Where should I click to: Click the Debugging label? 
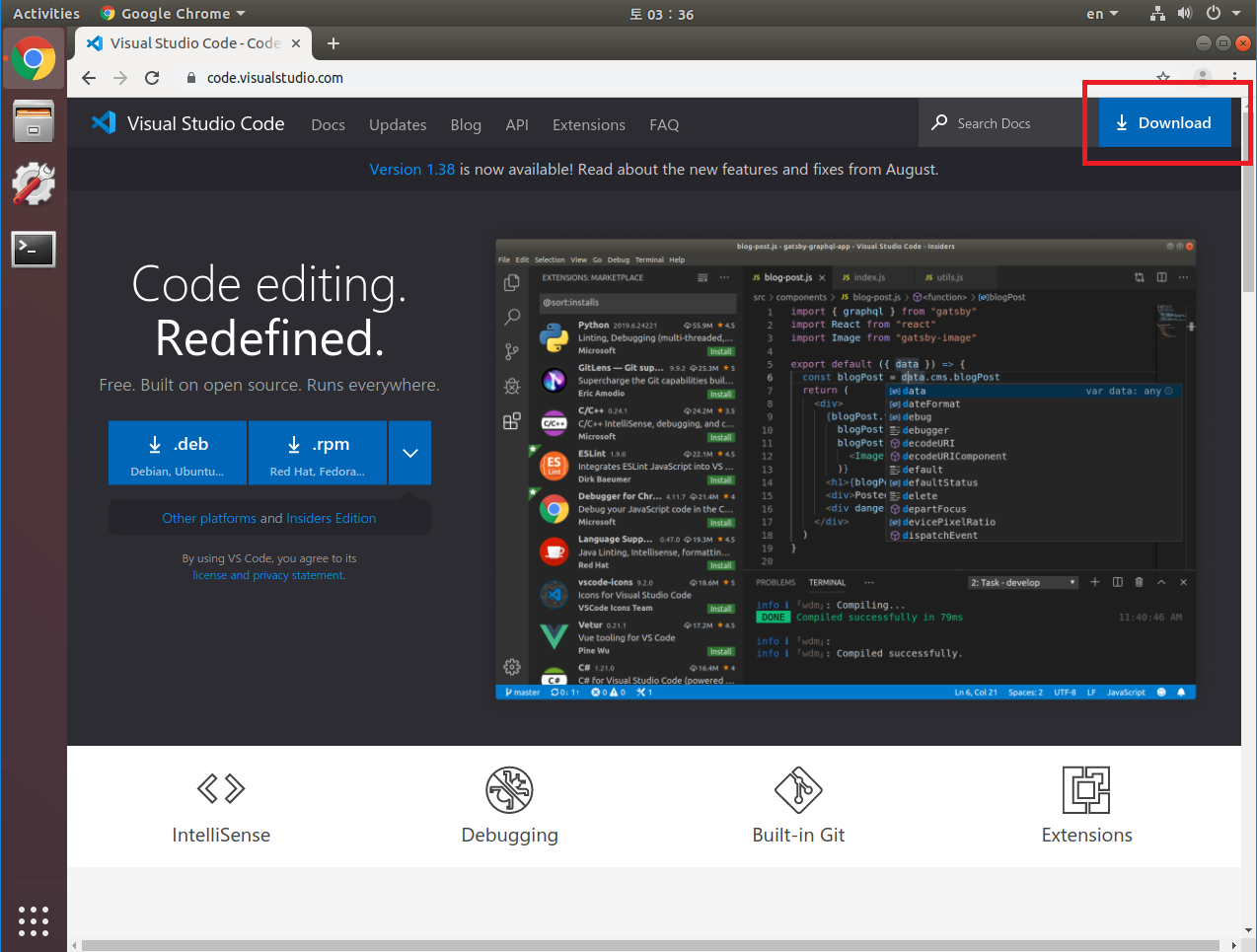tap(509, 835)
